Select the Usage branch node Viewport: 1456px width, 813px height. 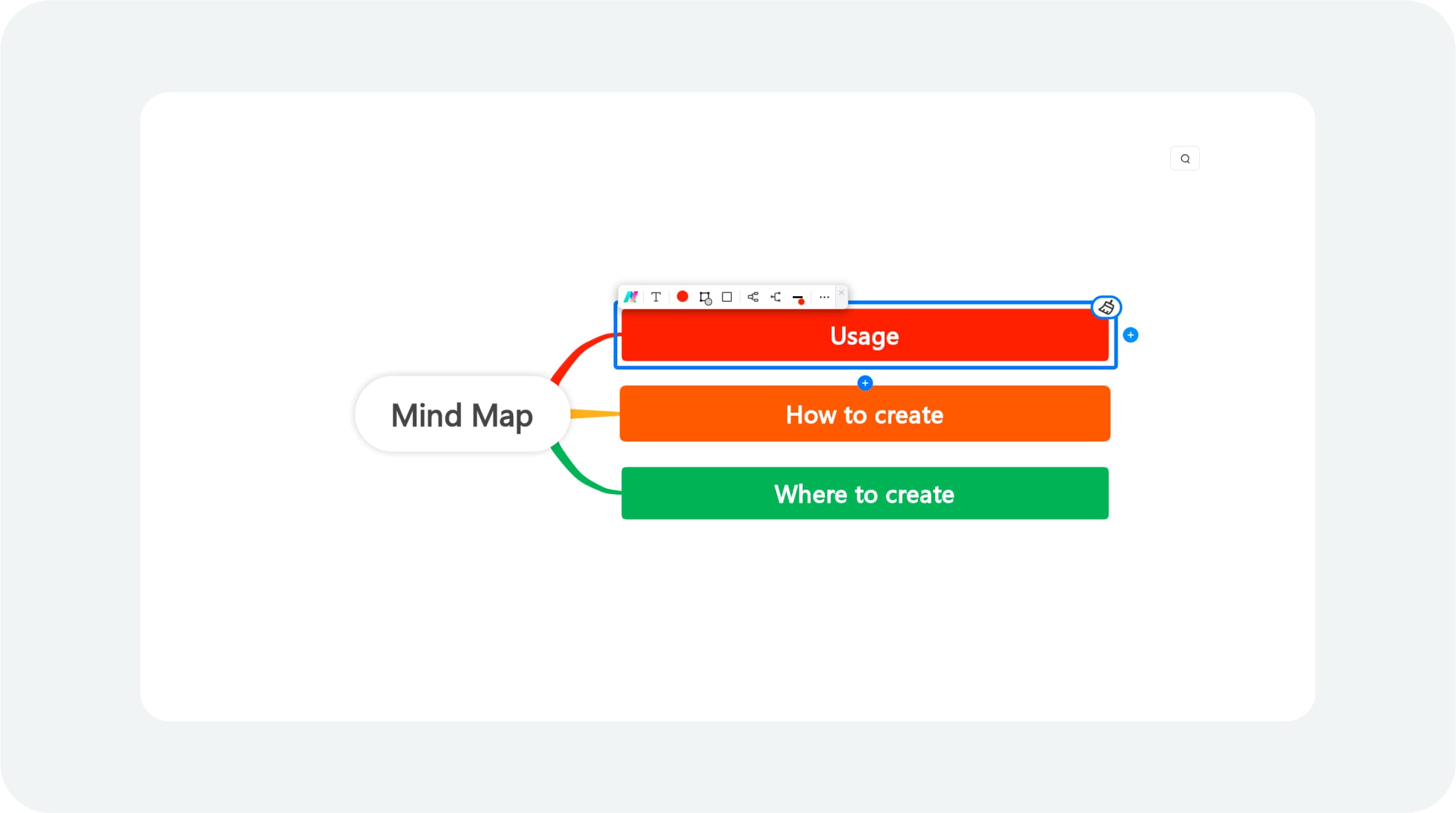[864, 335]
